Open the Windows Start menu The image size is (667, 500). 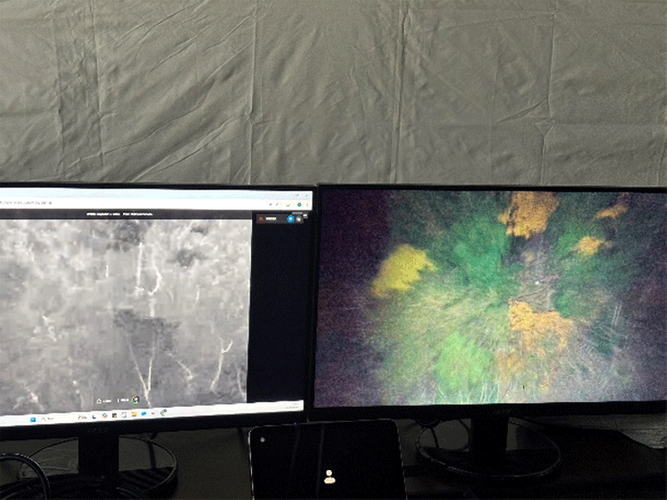[x=33, y=419]
